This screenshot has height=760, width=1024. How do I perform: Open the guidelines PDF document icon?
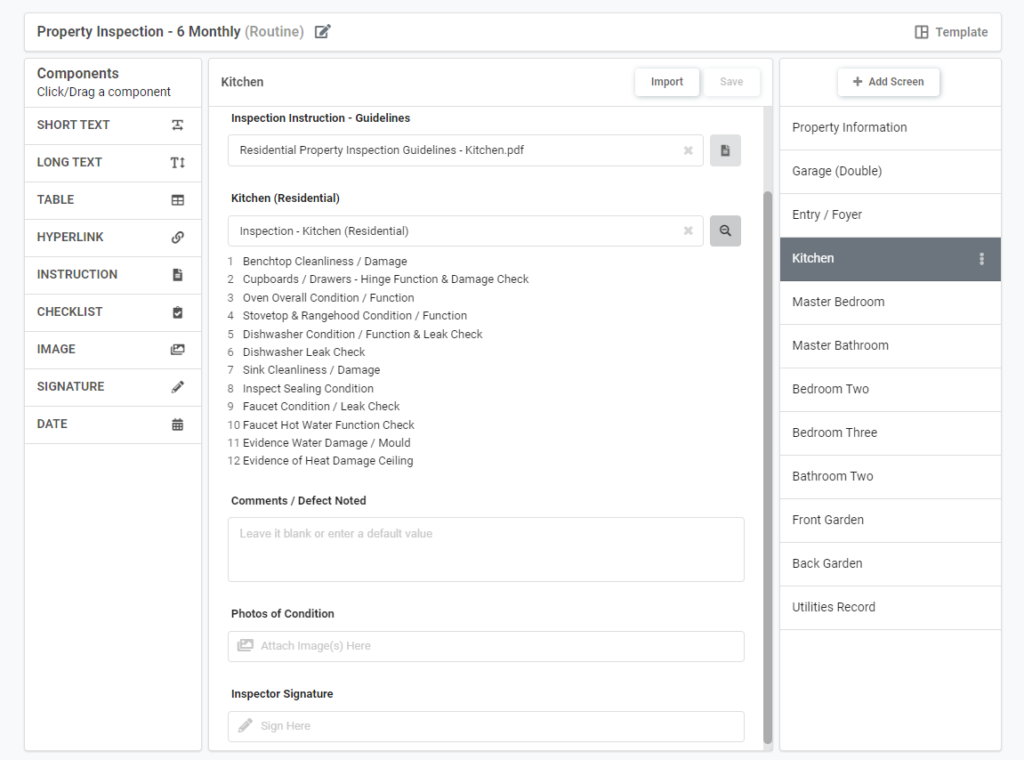(725, 151)
